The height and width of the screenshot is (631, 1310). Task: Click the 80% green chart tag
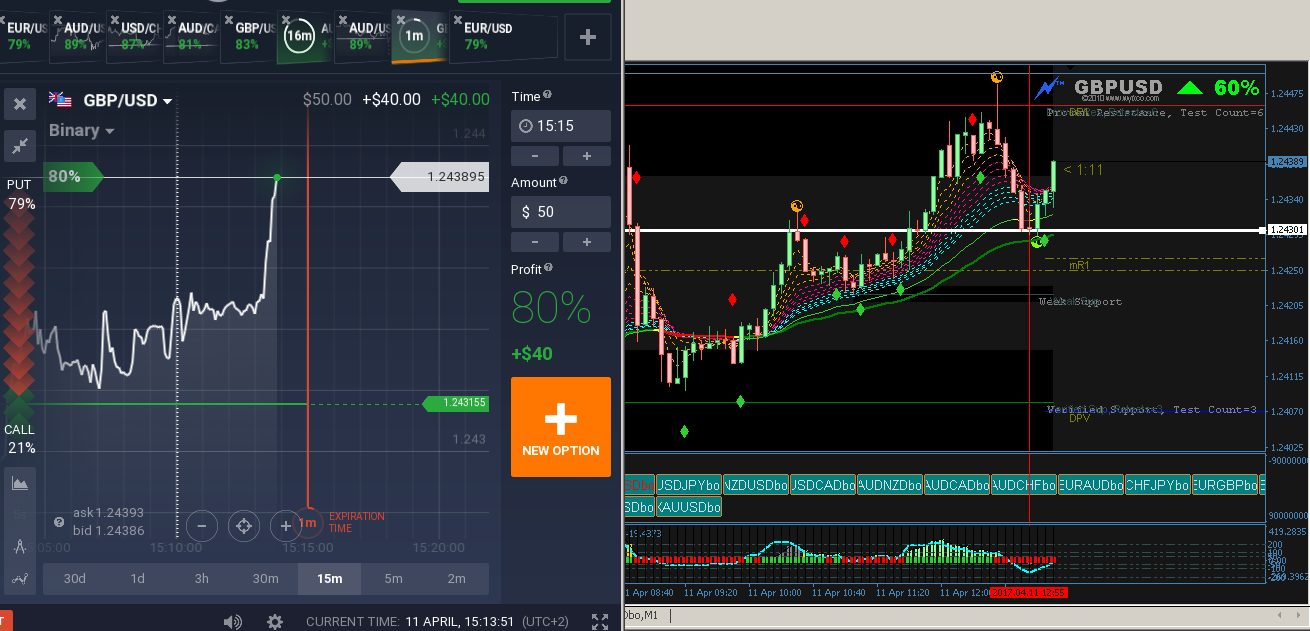73,177
